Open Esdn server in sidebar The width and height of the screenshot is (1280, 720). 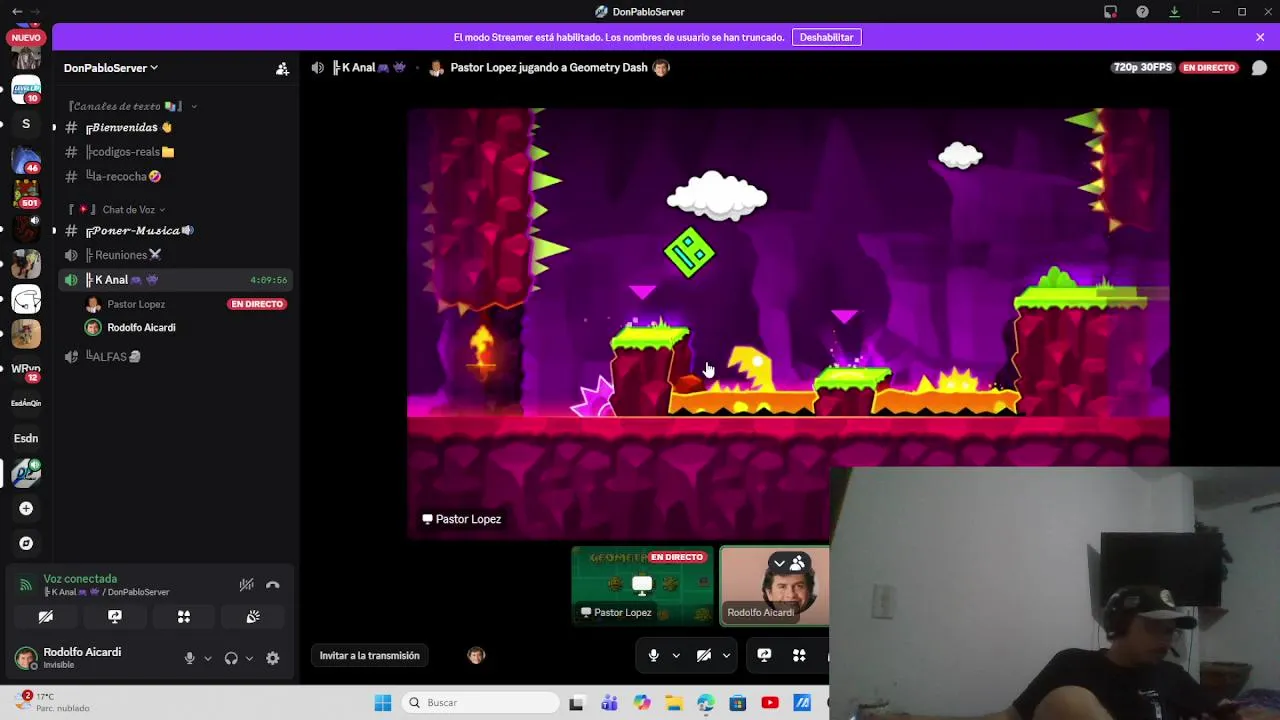26,439
